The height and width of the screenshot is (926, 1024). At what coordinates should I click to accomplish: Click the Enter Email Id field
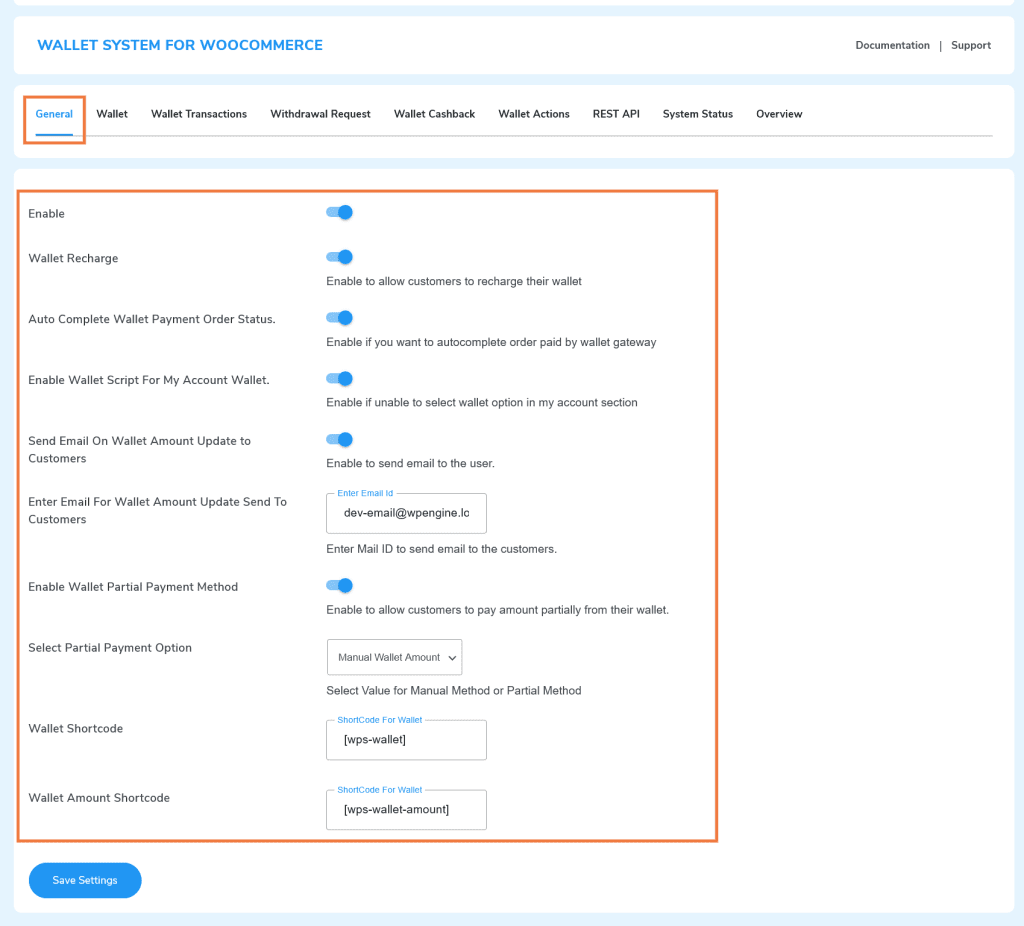click(406, 513)
